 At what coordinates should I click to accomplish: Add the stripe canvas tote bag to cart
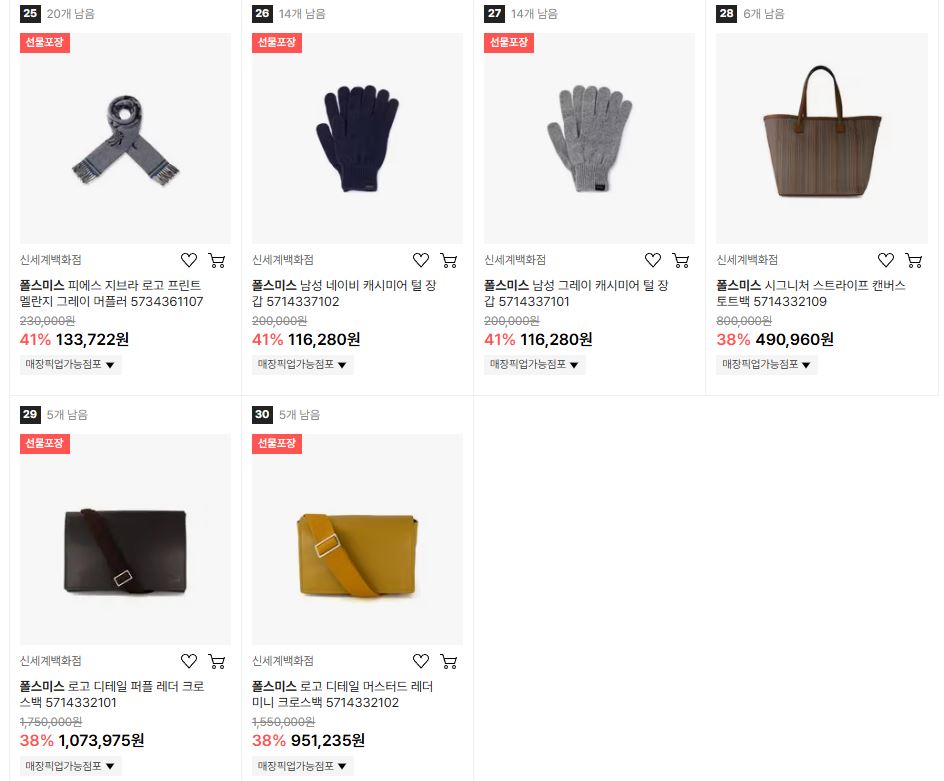pyautogui.click(x=913, y=260)
